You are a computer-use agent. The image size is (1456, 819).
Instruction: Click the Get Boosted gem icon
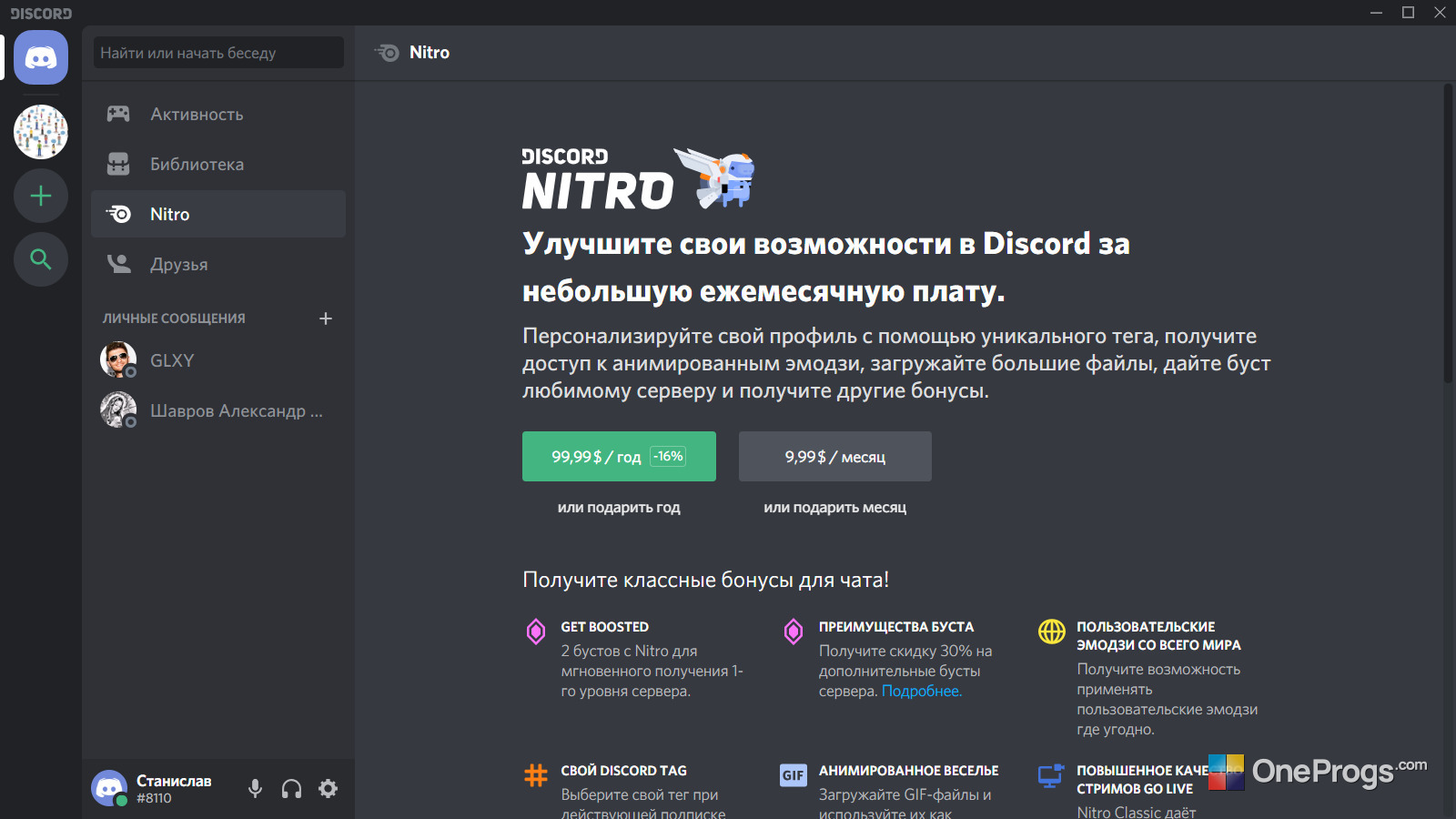pos(536,631)
